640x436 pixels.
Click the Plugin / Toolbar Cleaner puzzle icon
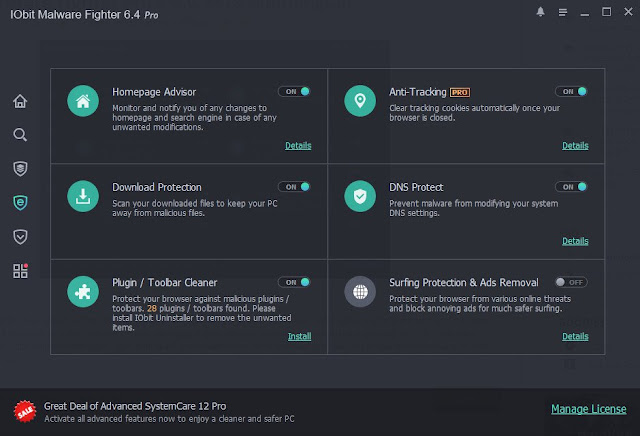click(82, 292)
